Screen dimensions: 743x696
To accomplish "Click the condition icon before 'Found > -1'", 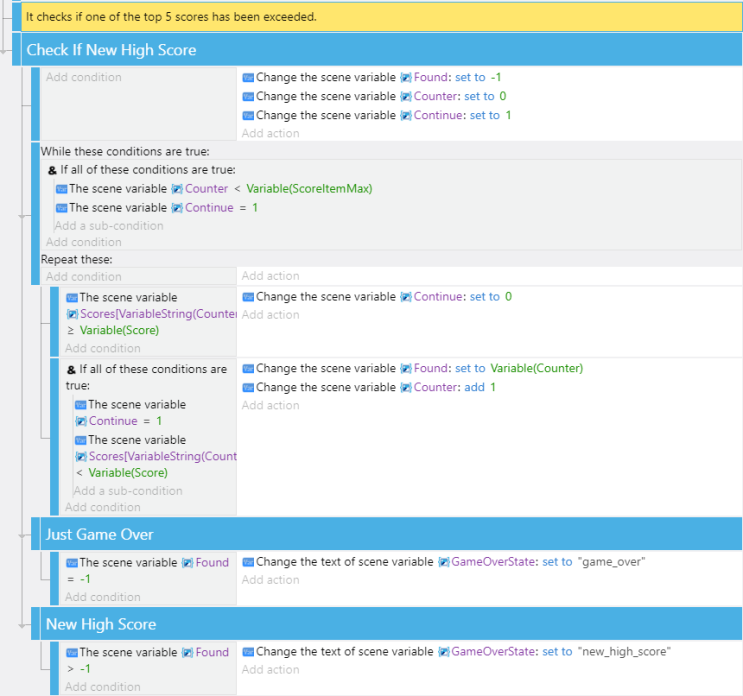I will tap(71, 652).
